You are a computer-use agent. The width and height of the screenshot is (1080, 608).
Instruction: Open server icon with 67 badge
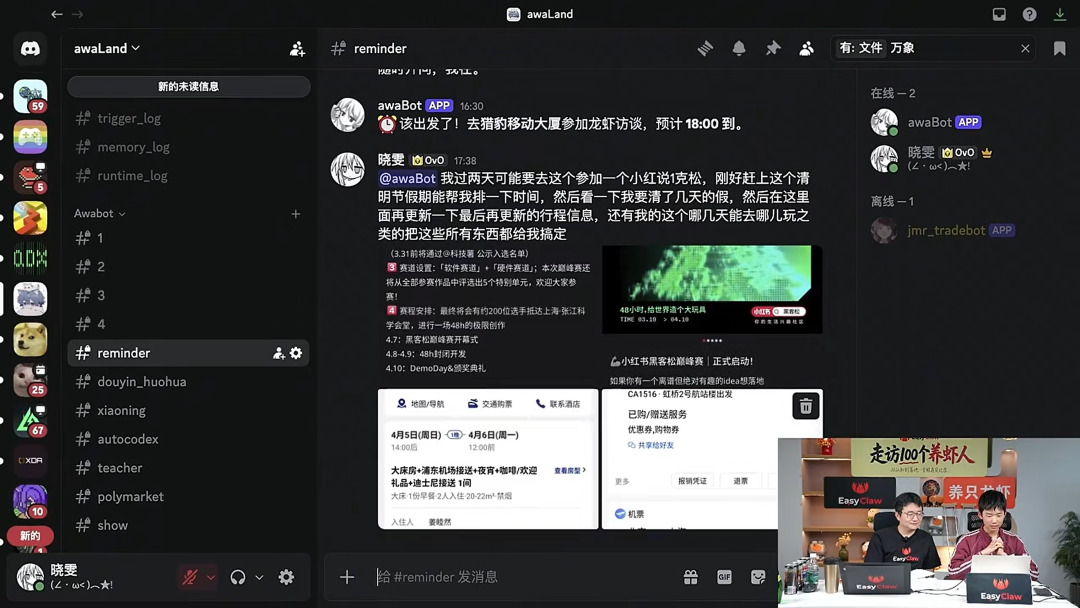(30, 421)
